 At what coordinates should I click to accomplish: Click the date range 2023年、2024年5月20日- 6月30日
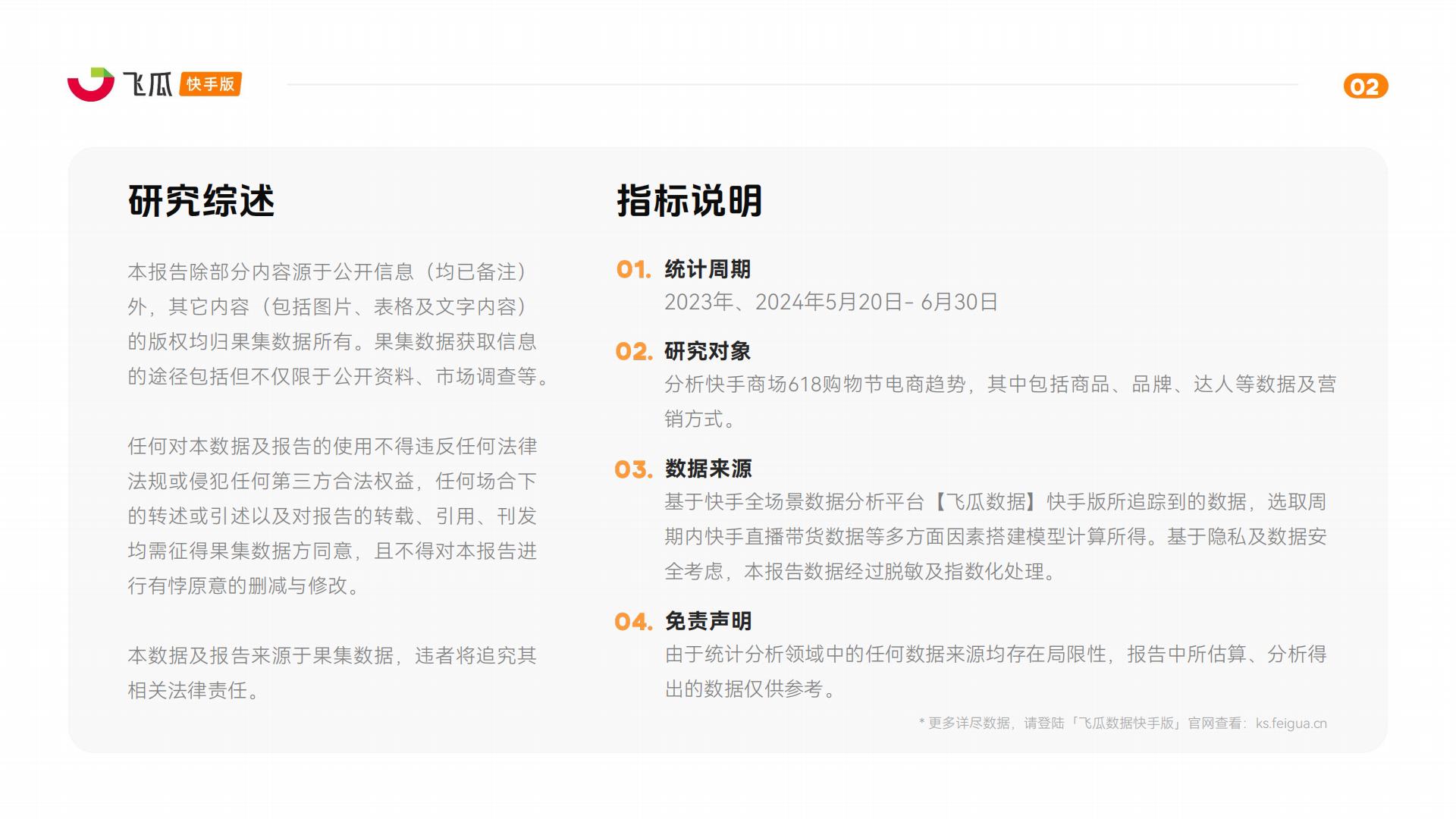[x=831, y=302]
